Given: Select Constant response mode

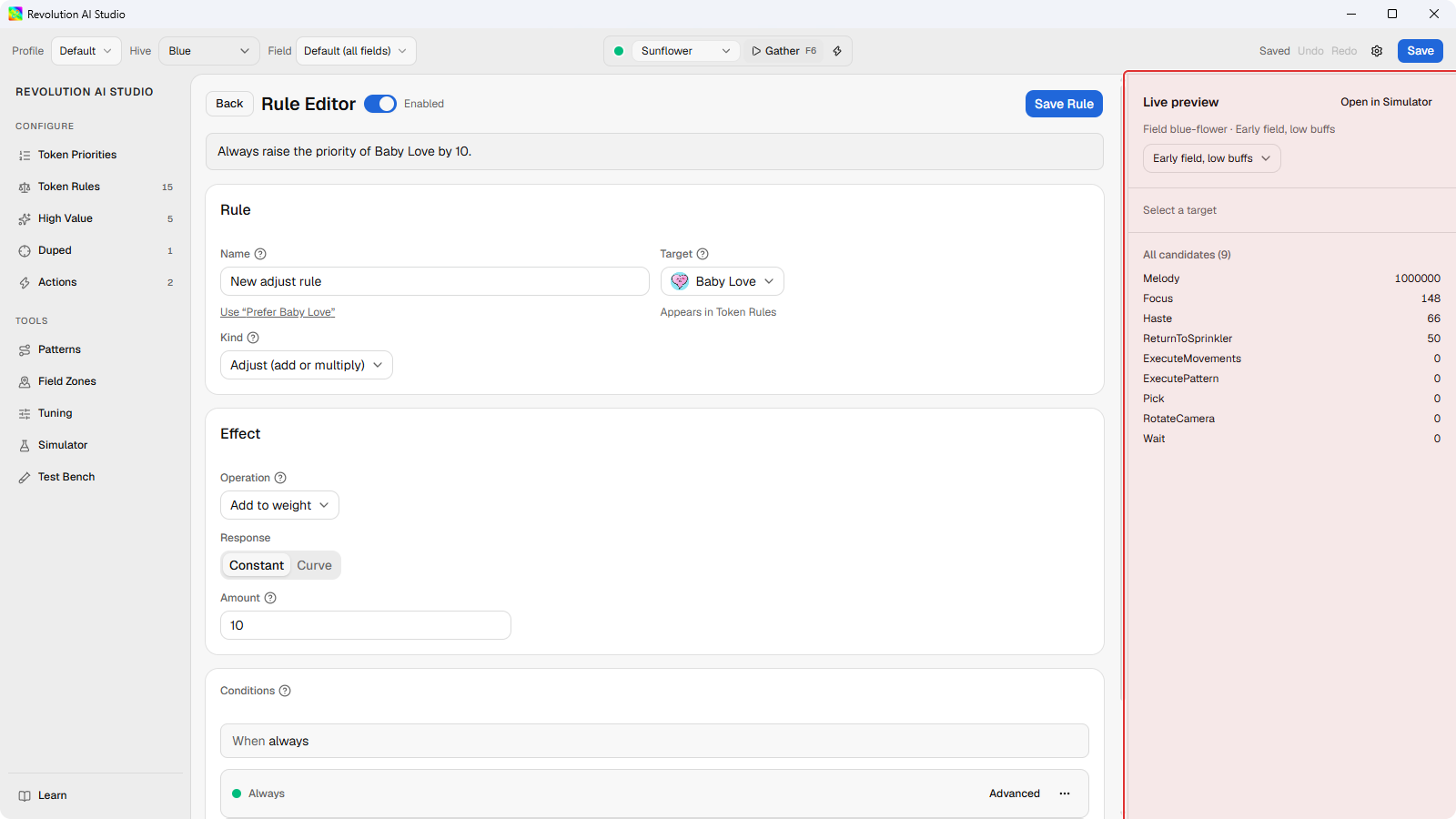Looking at the screenshot, I should pos(257,565).
